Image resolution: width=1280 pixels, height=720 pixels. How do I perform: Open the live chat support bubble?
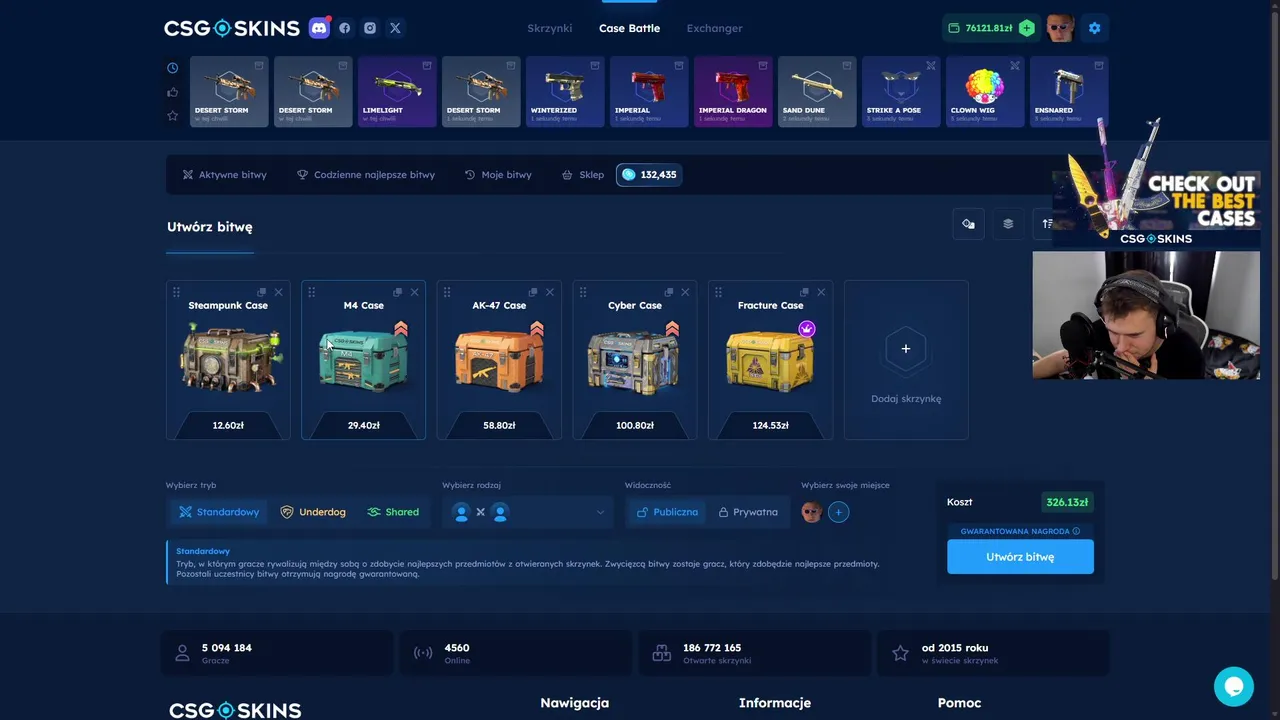pos(1233,687)
